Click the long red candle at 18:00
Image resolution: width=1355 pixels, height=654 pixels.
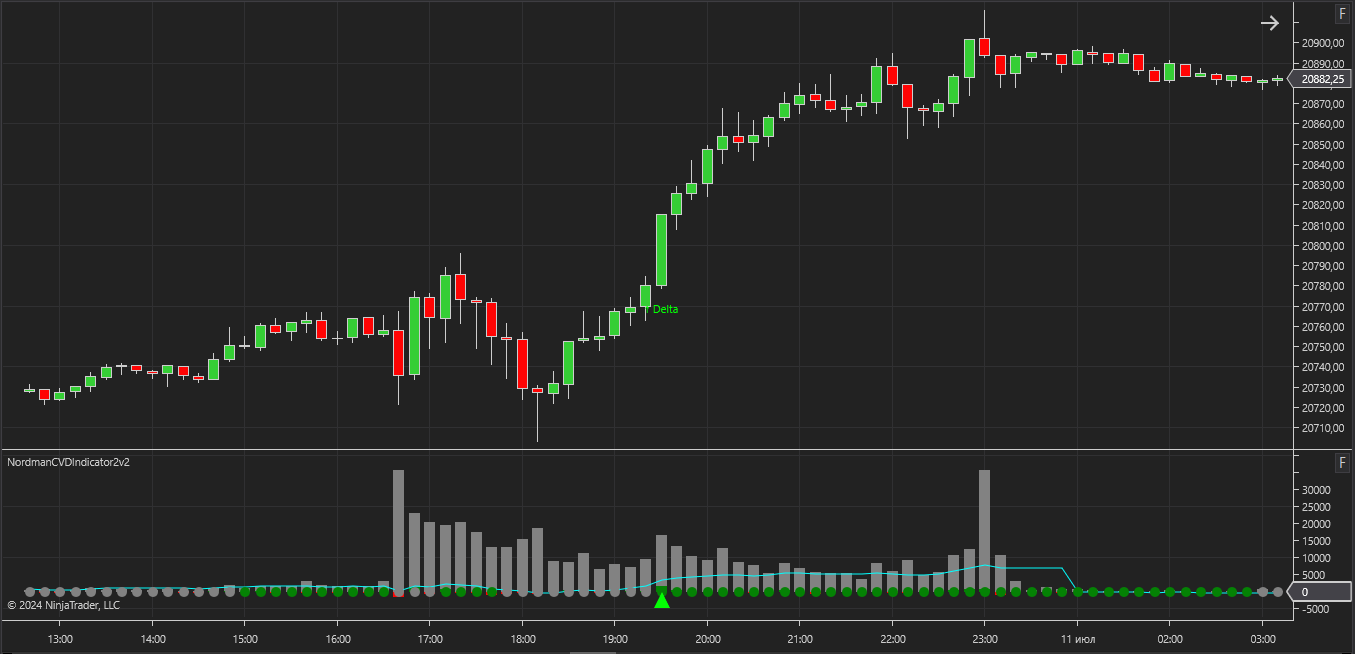click(522, 364)
